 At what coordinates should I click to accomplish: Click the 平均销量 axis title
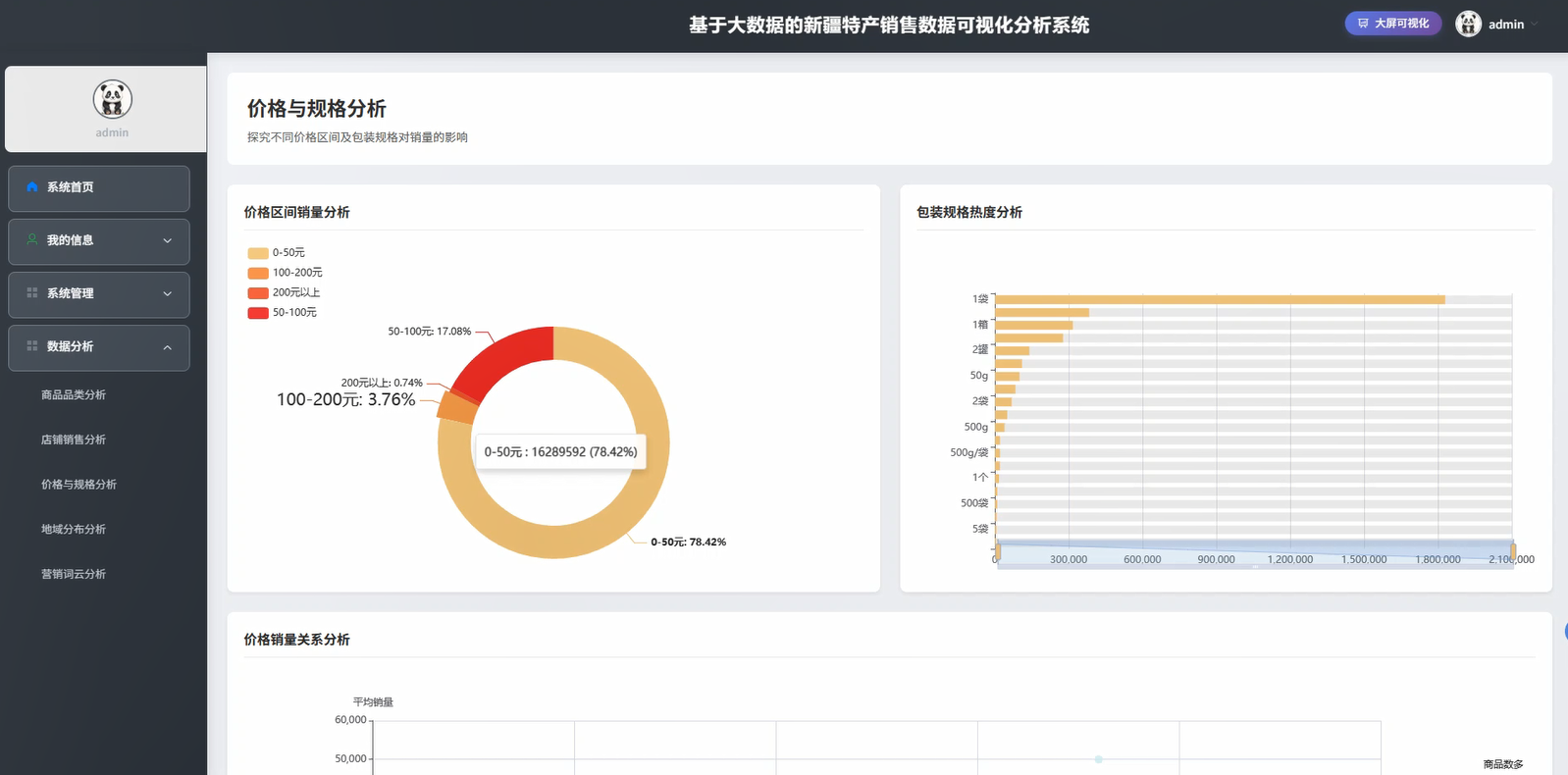(373, 702)
